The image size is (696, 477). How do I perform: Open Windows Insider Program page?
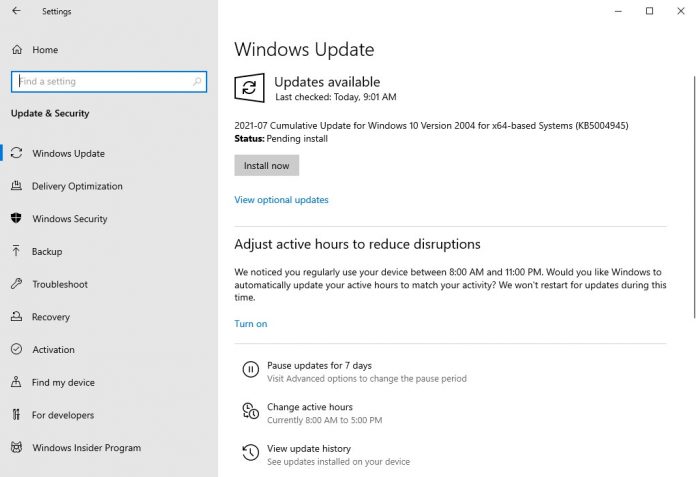(x=86, y=448)
